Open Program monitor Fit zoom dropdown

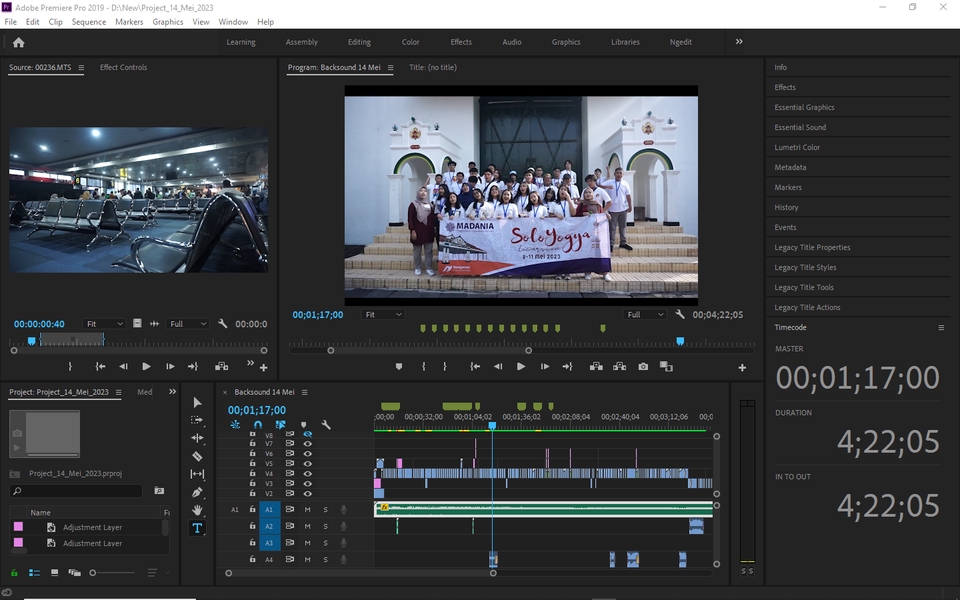pyautogui.click(x=382, y=314)
